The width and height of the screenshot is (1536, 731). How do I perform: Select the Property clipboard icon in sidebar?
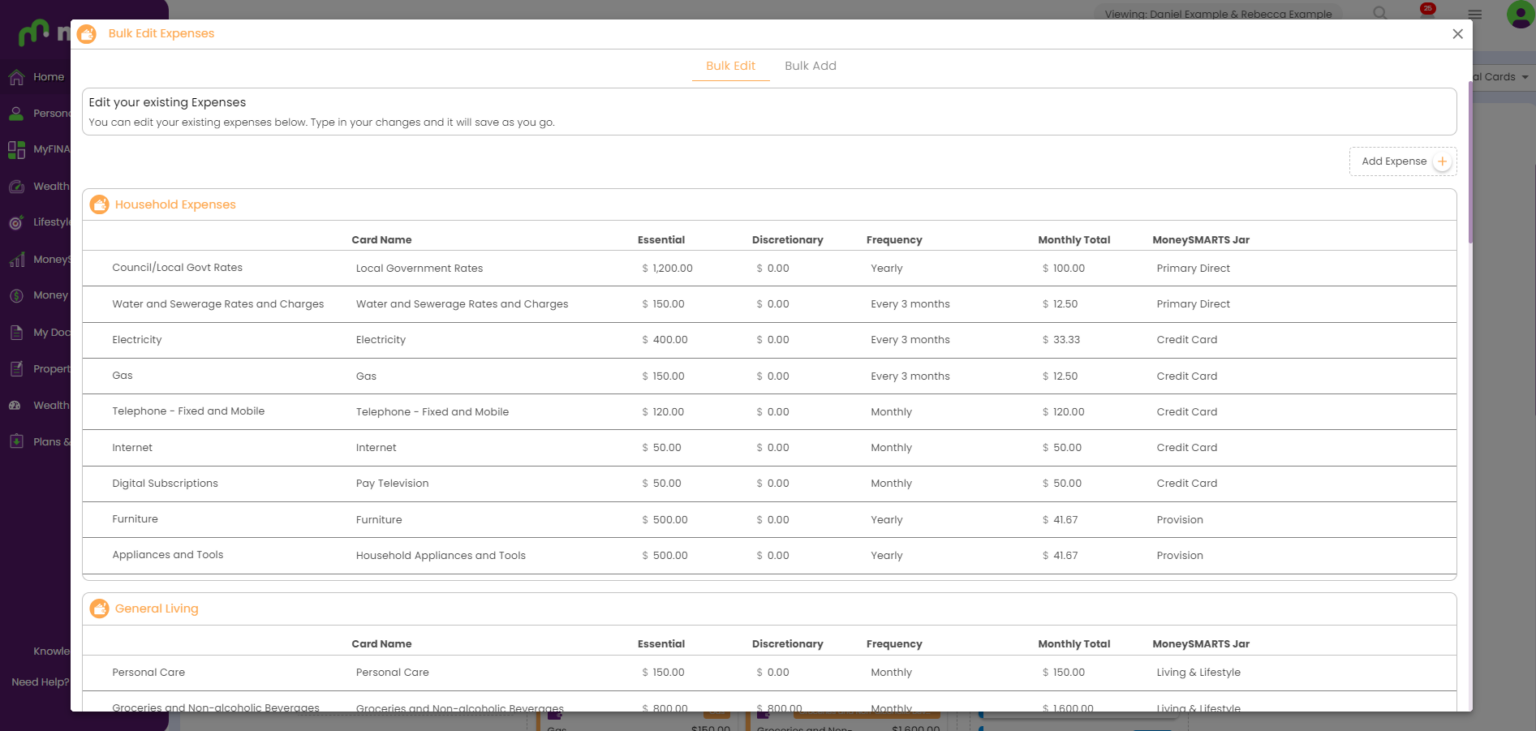[15, 368]
